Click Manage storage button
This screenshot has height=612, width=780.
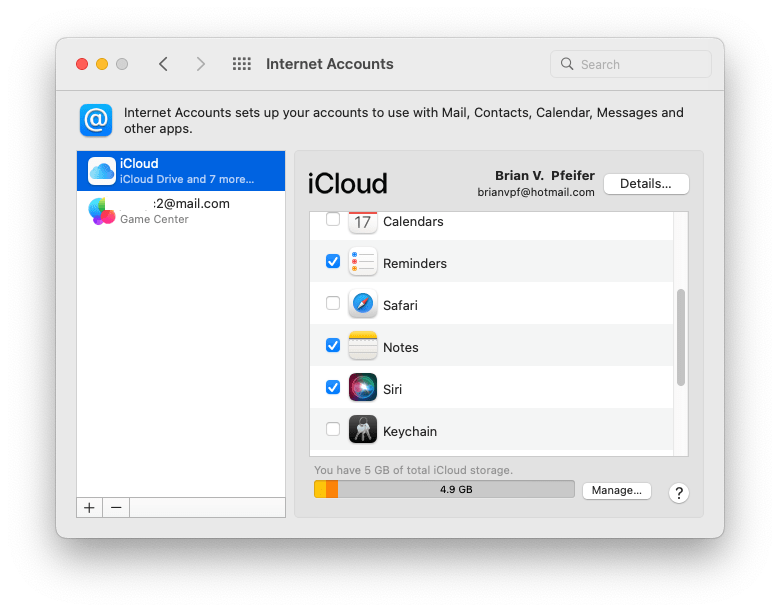616,491
